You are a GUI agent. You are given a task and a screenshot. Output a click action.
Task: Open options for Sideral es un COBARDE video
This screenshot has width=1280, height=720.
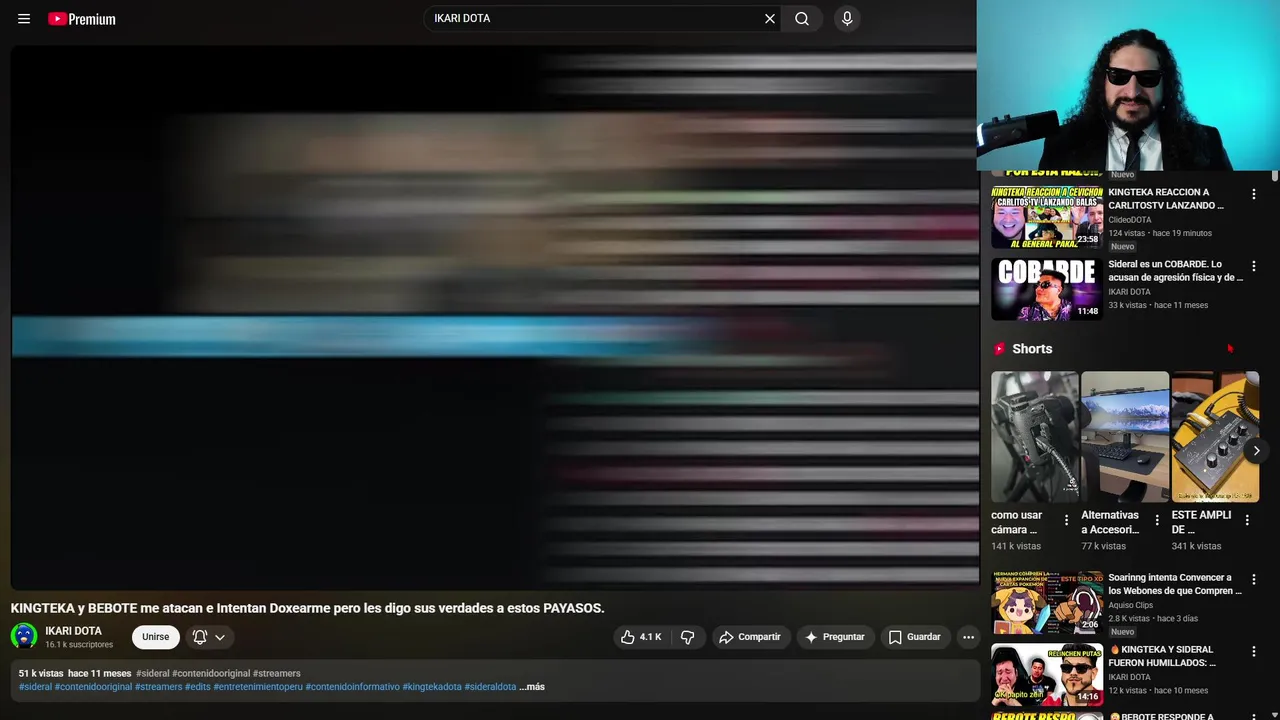1254,266
